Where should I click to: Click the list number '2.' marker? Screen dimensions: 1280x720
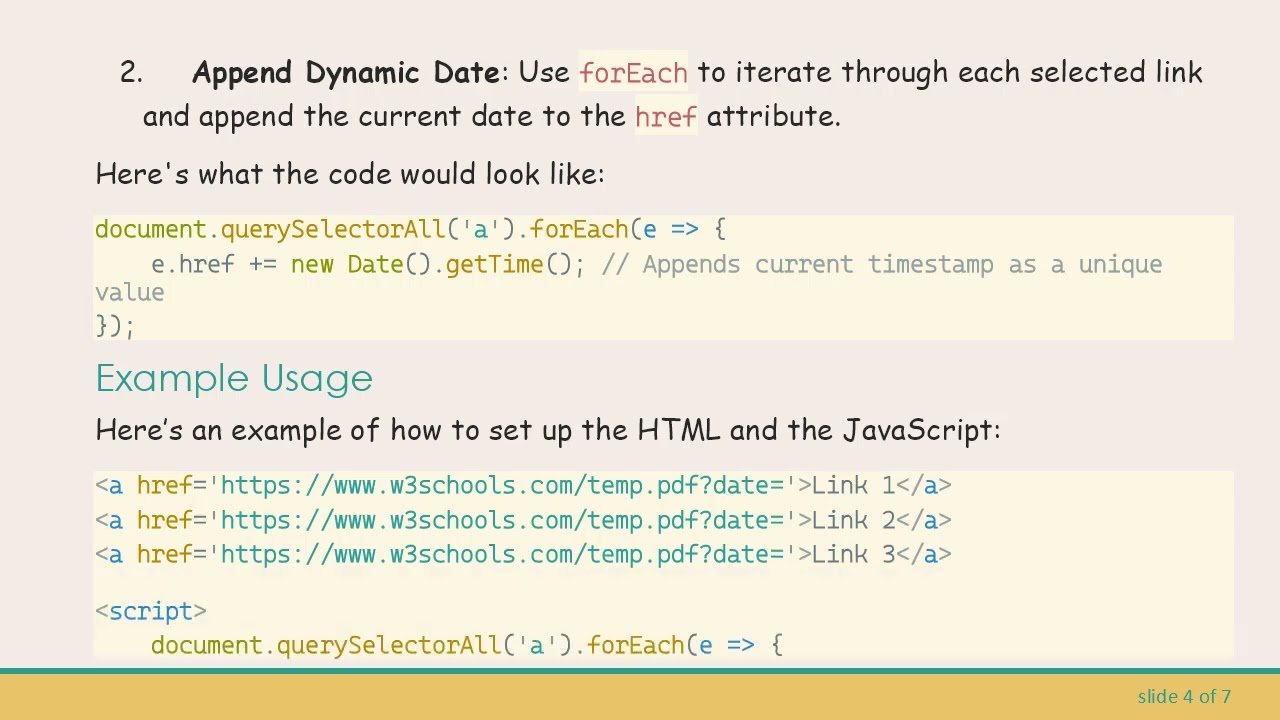131,73
